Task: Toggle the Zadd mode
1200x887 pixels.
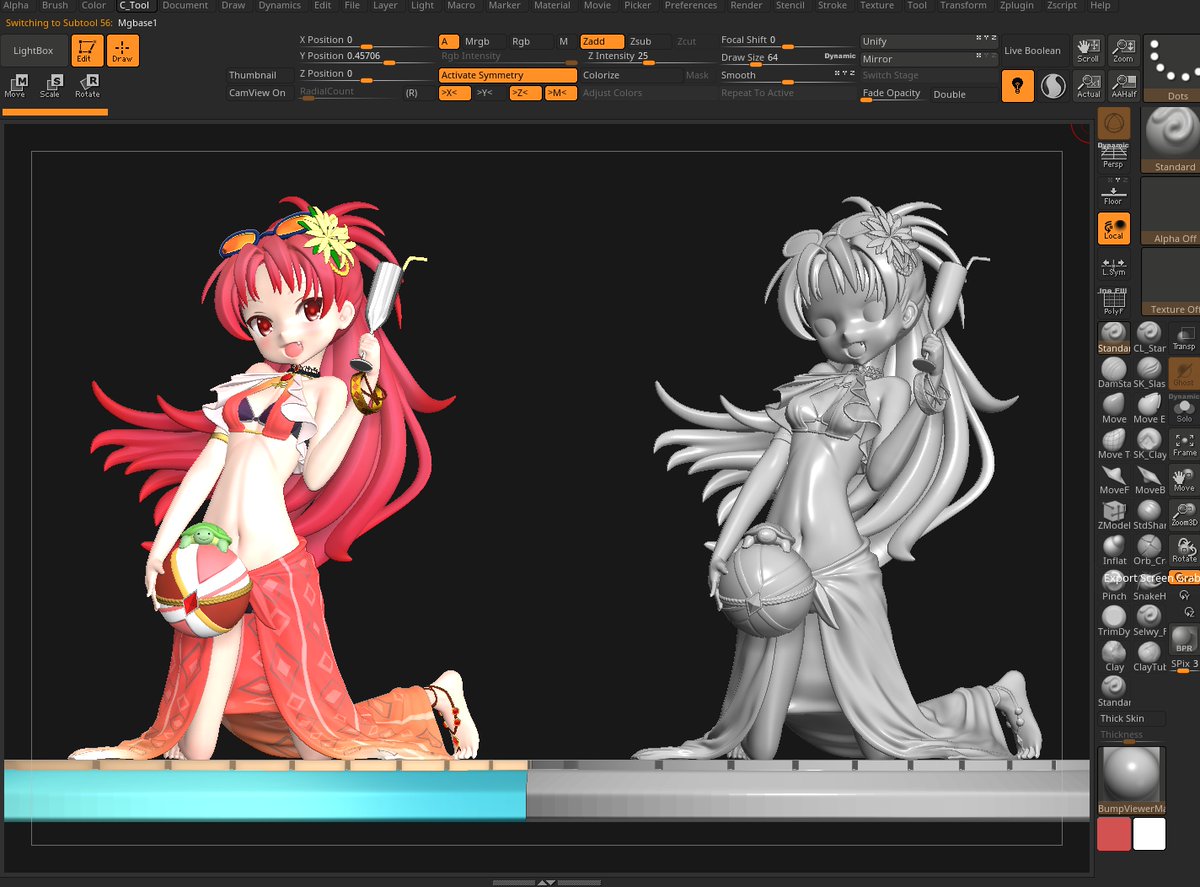Action: tap(600, 41)
